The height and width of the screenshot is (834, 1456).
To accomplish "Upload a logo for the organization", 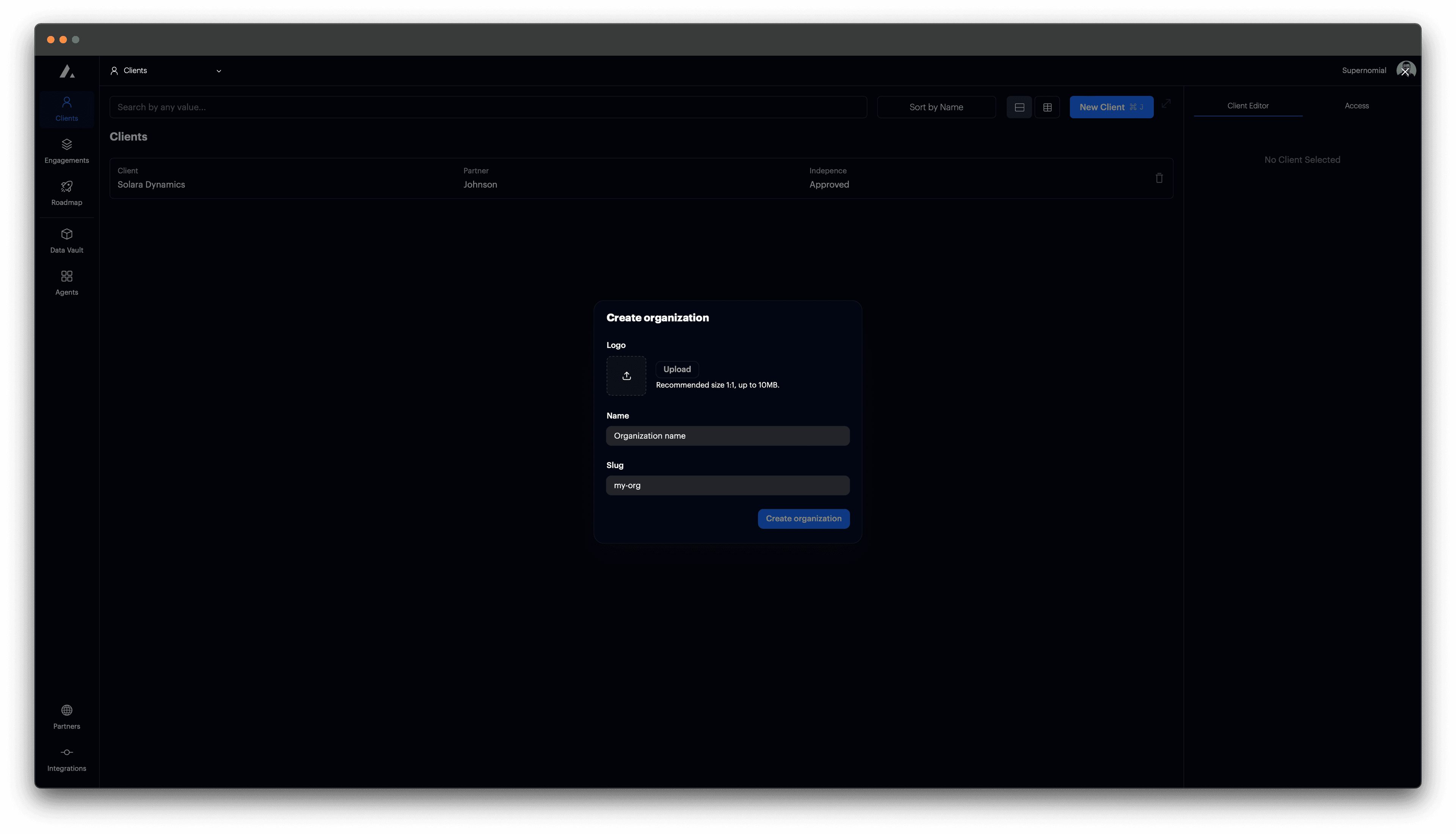I will [676, 370].
